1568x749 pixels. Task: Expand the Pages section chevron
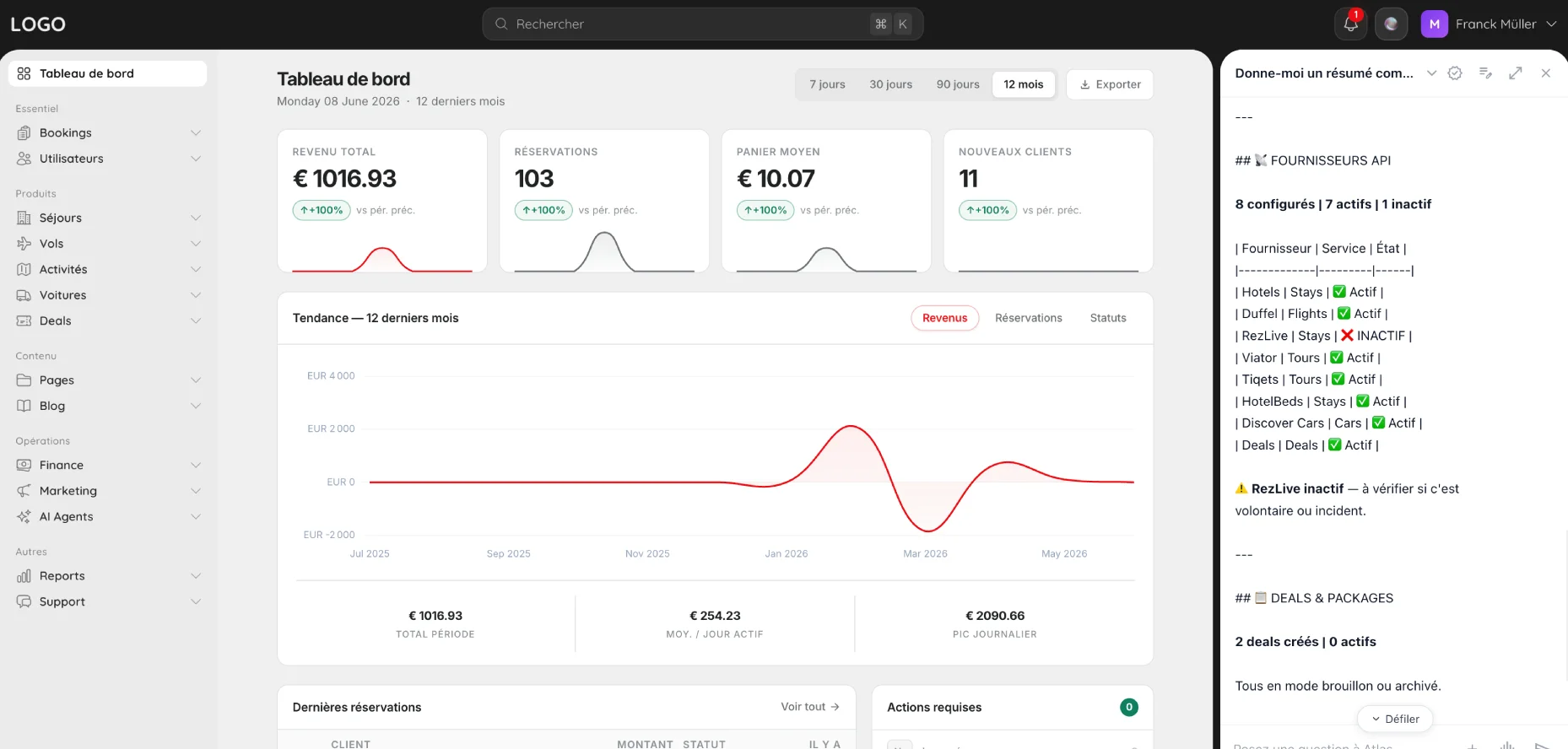click(196, 380)
